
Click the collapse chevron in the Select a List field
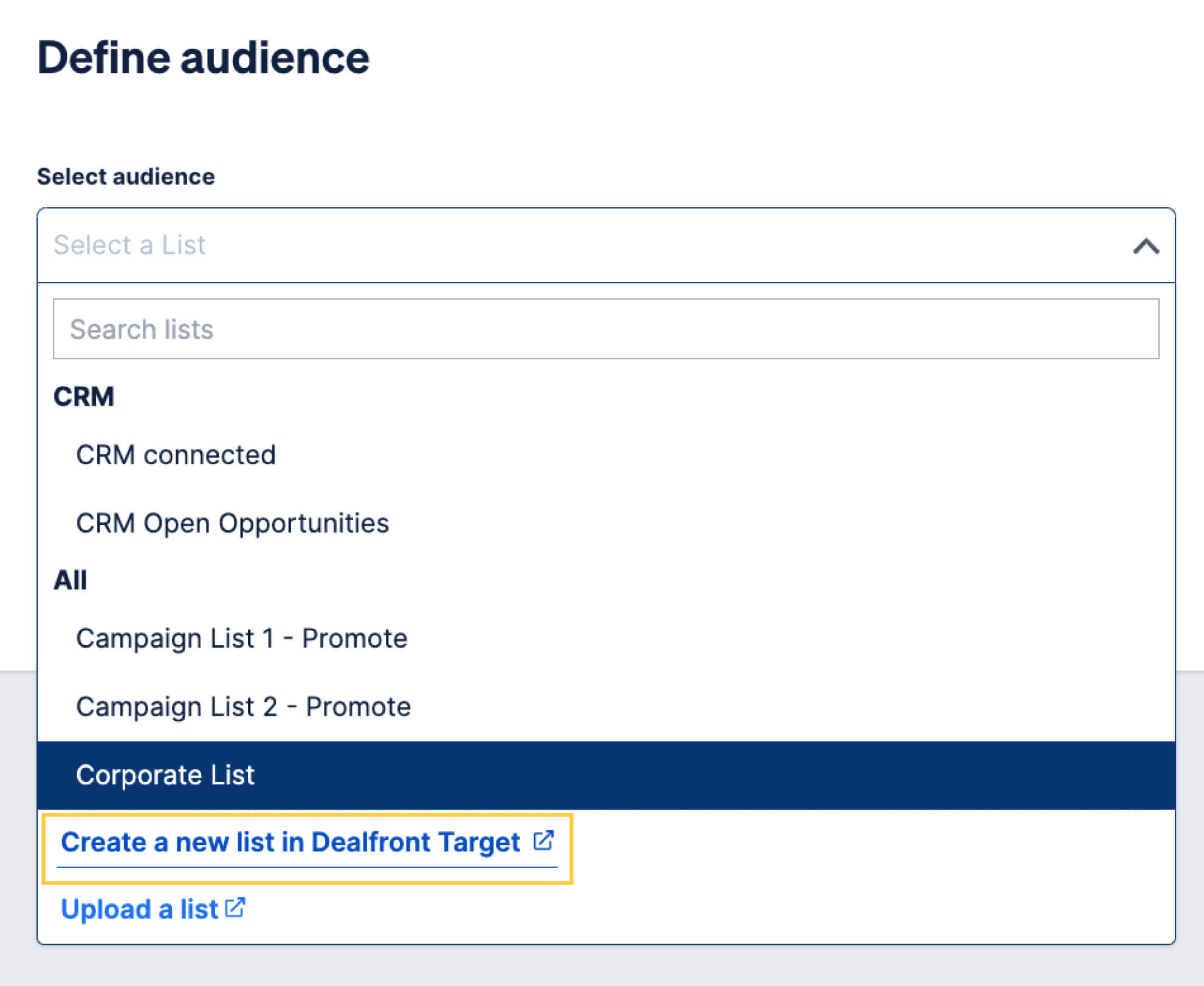(x=1145, y=245)
